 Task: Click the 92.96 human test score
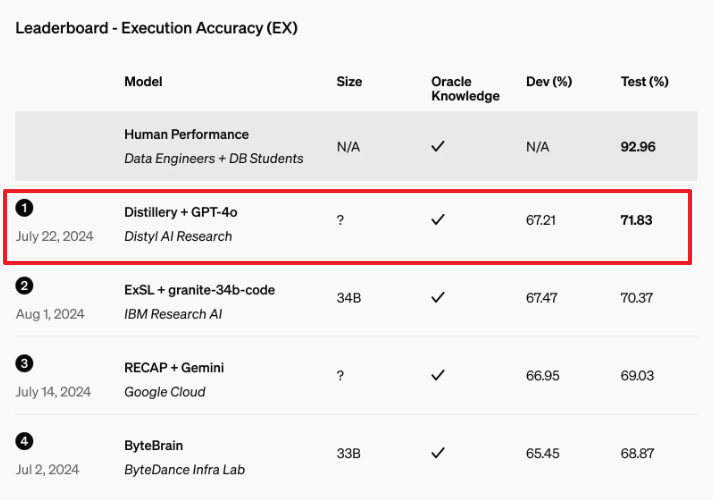point(638,146)
